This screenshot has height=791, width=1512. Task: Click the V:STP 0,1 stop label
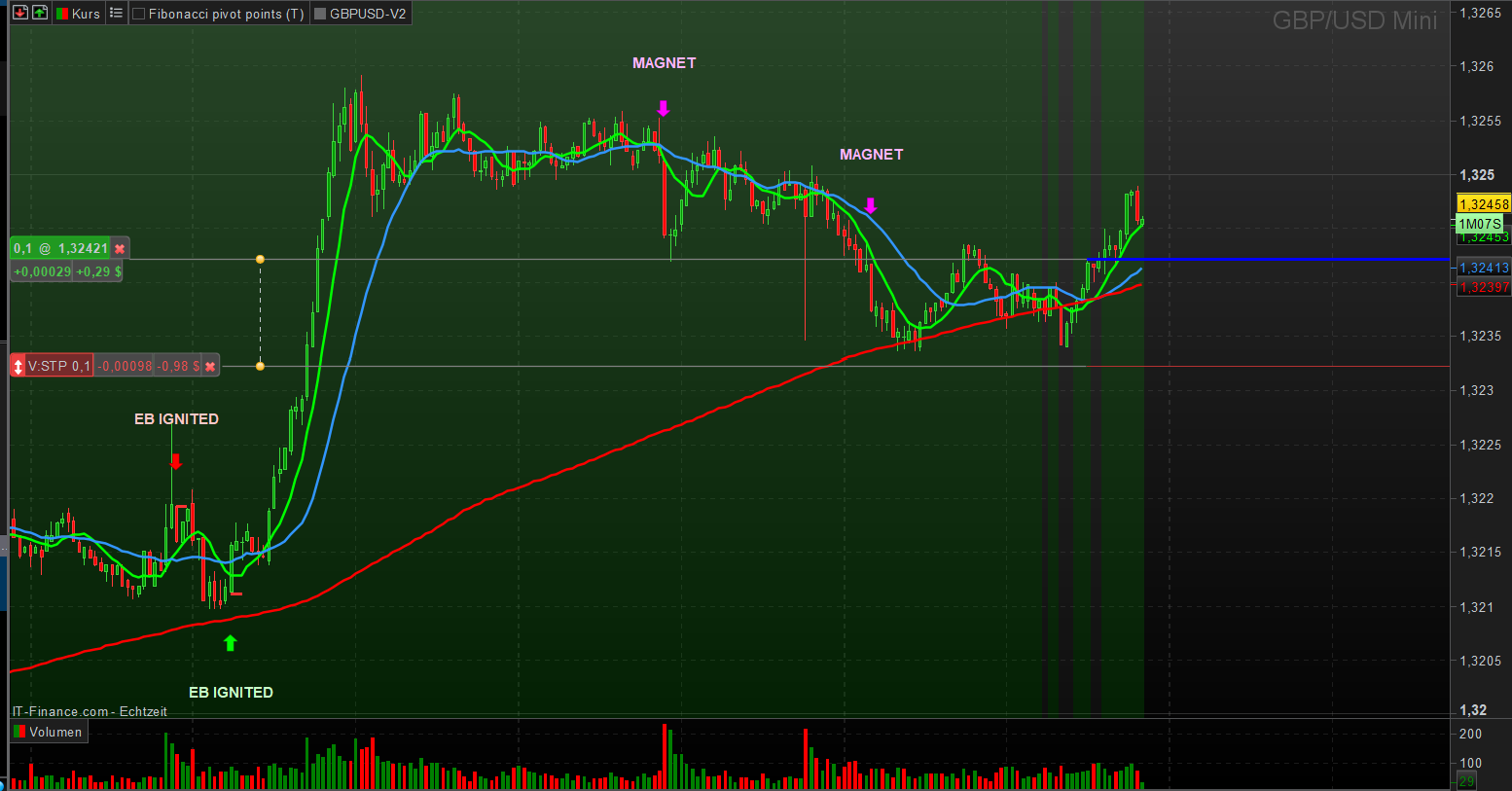pos(59,367)
